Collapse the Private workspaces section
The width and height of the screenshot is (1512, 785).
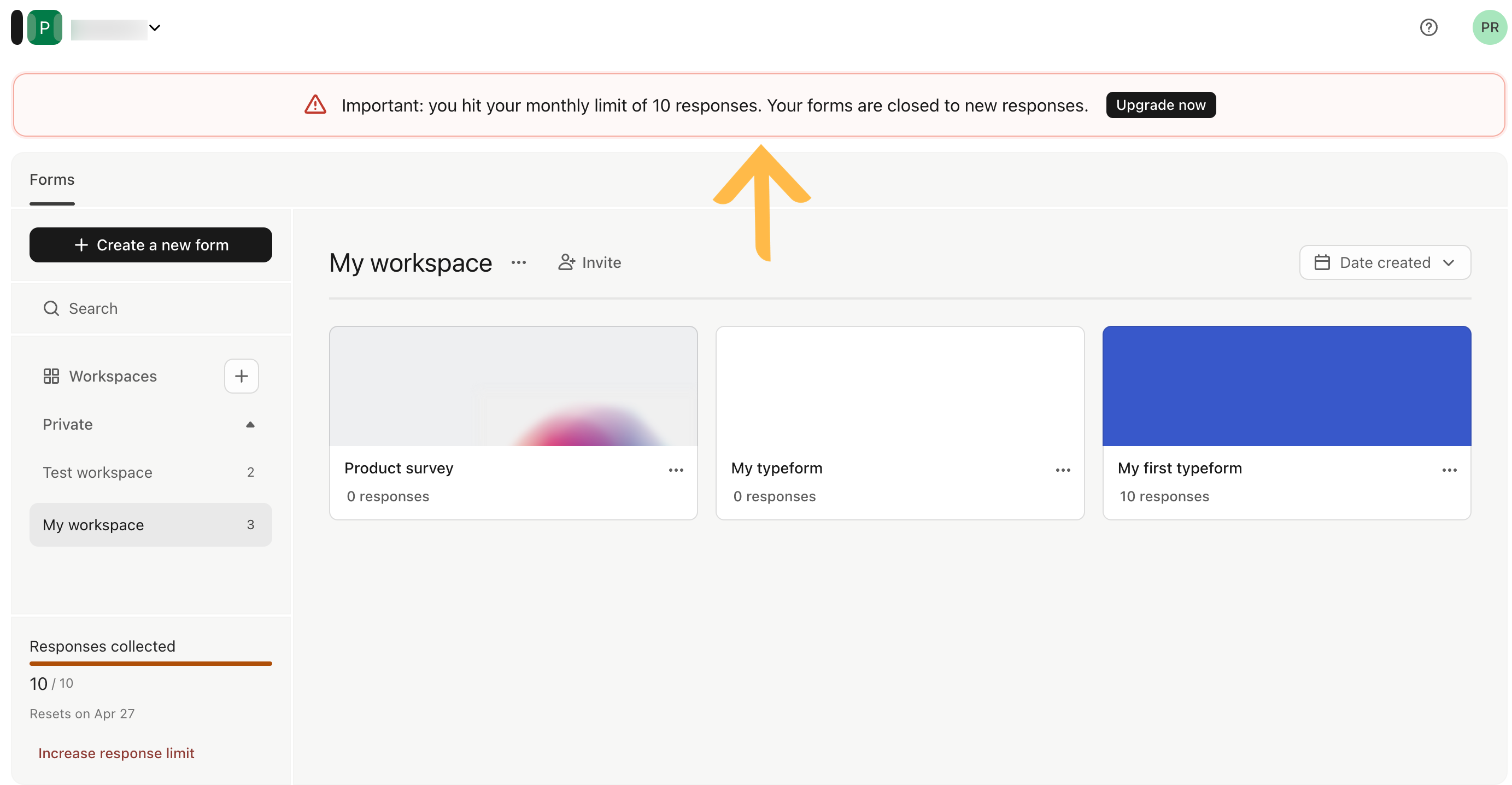[250, 425]
